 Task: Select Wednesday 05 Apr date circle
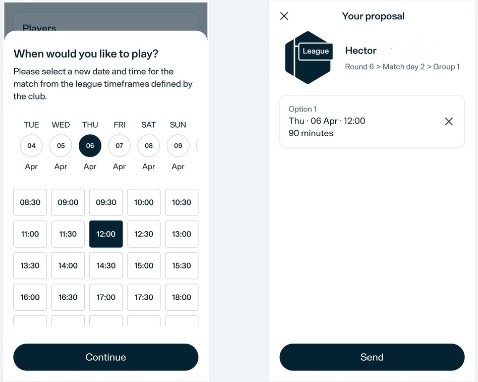tap(61, 146)
